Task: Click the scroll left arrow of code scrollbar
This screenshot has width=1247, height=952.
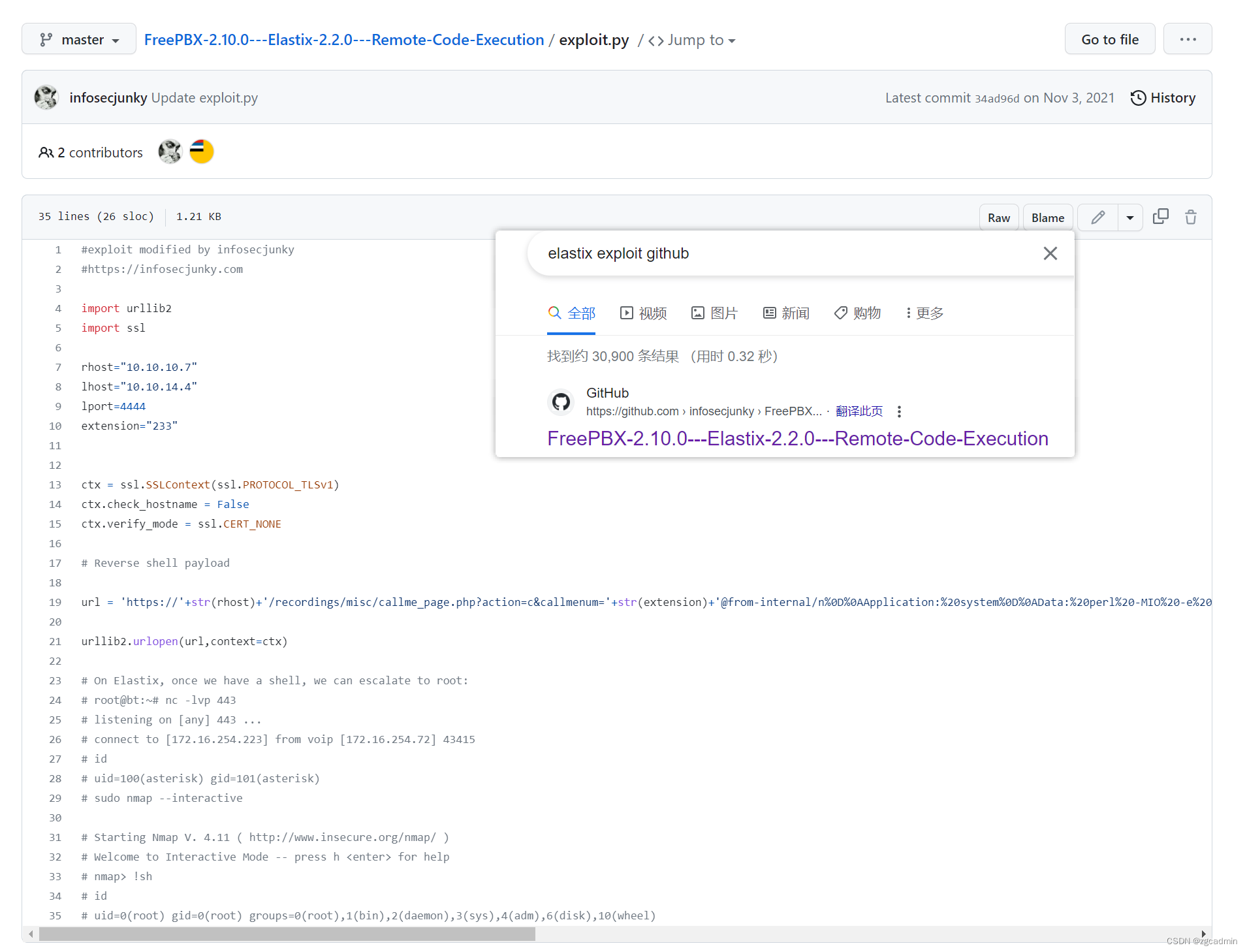Action: coord(31,934)
